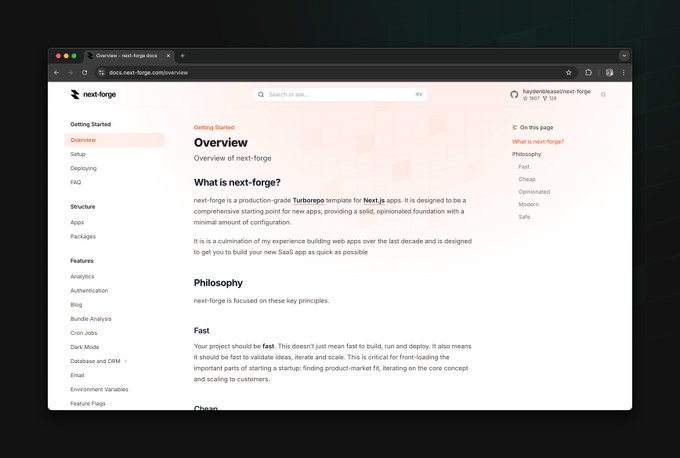Viewport: 680px width, 458px height.
Task: Open Analytics under Features
Action: point(82,277)
